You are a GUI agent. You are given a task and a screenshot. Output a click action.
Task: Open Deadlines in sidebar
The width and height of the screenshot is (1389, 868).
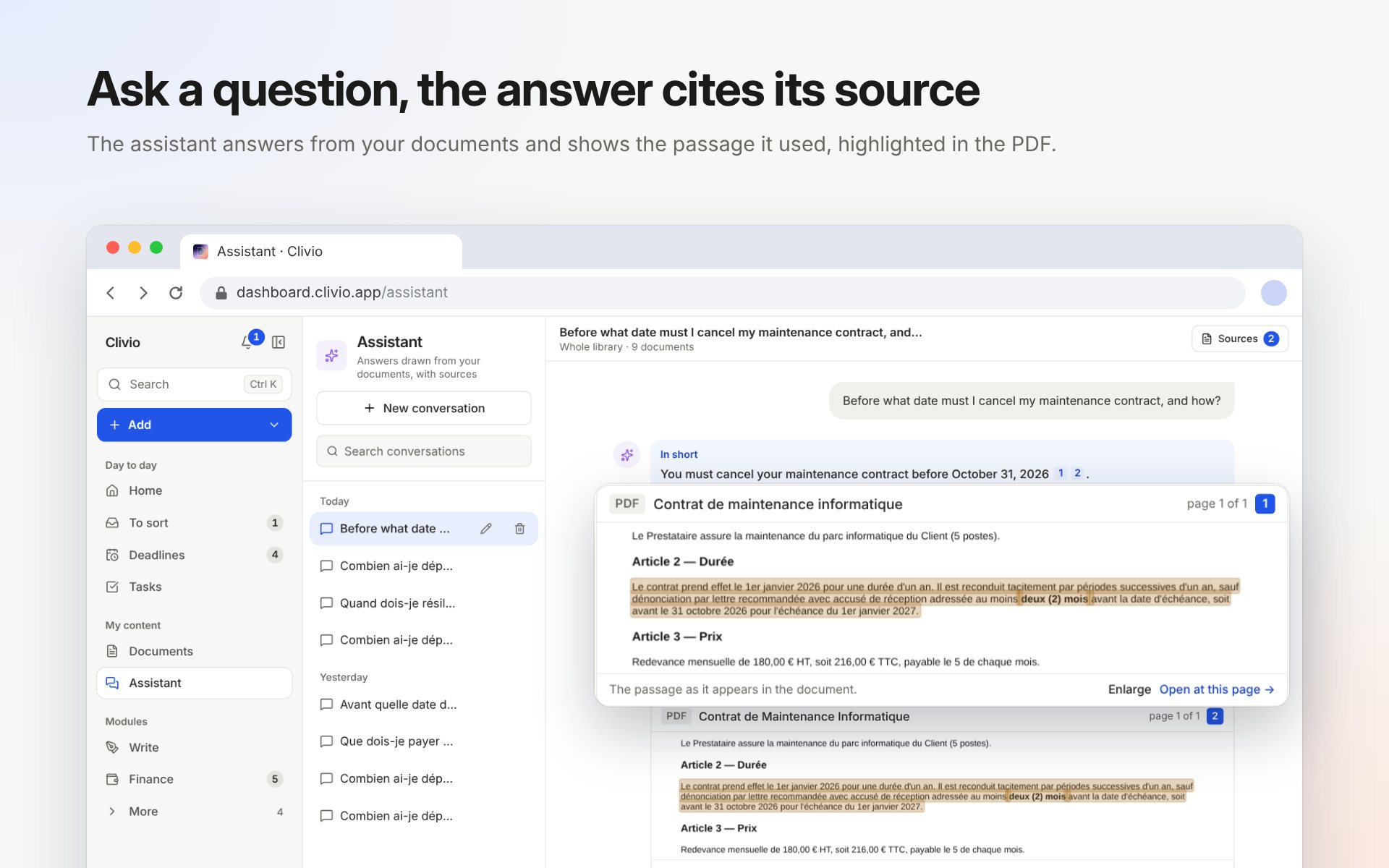coord(194,555)
